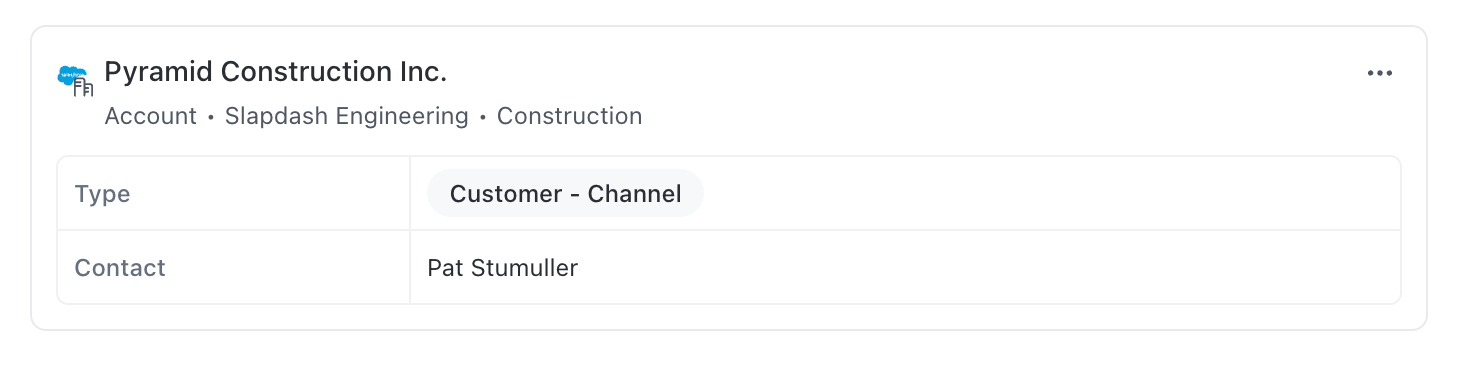Click the Salesforce cloud logo icon
The height and width of the screenshot is (370, 1478).
click(72, 74)
